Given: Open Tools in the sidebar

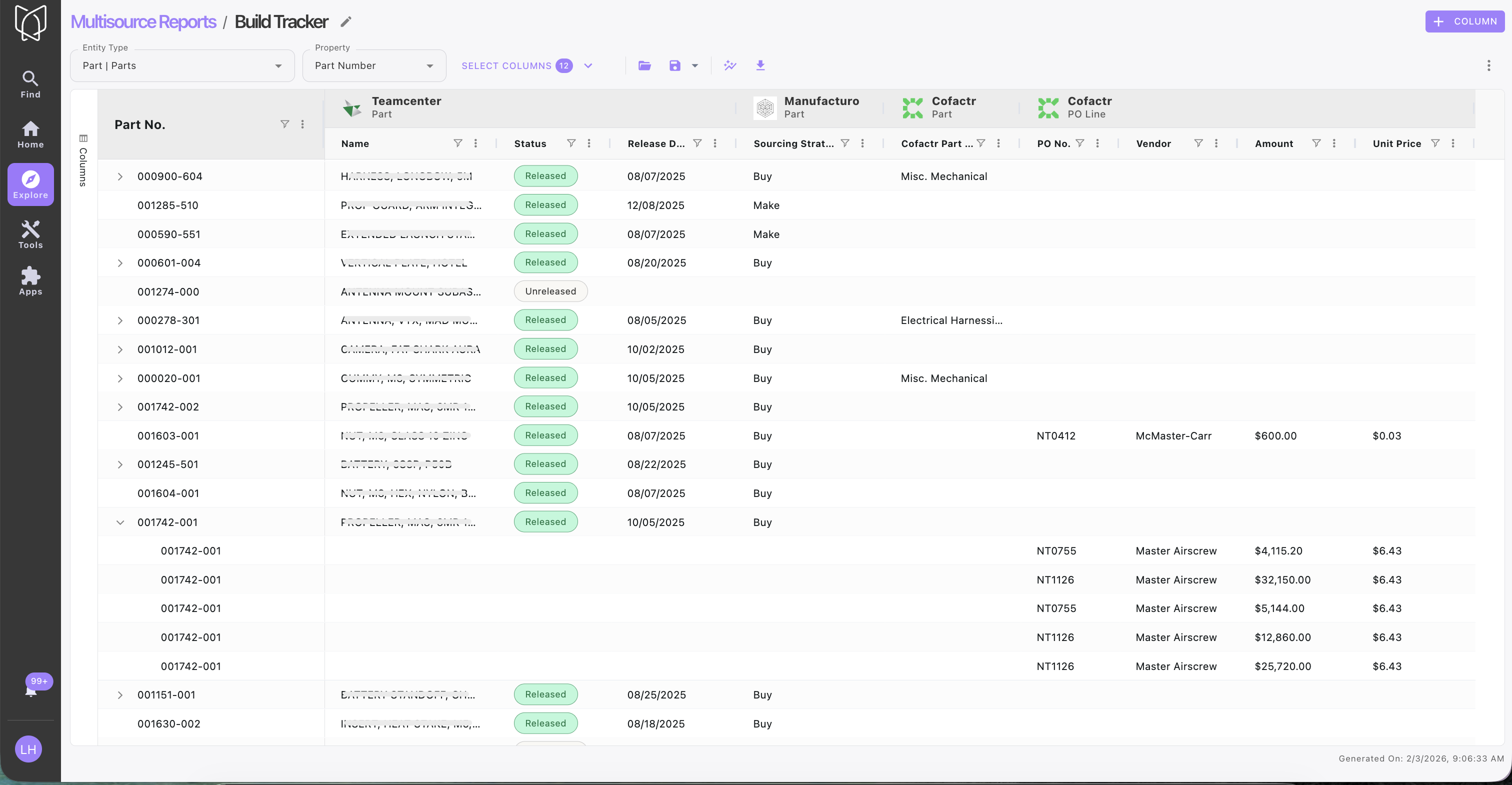Looking at the screenshot, I should tap(30, 234).
